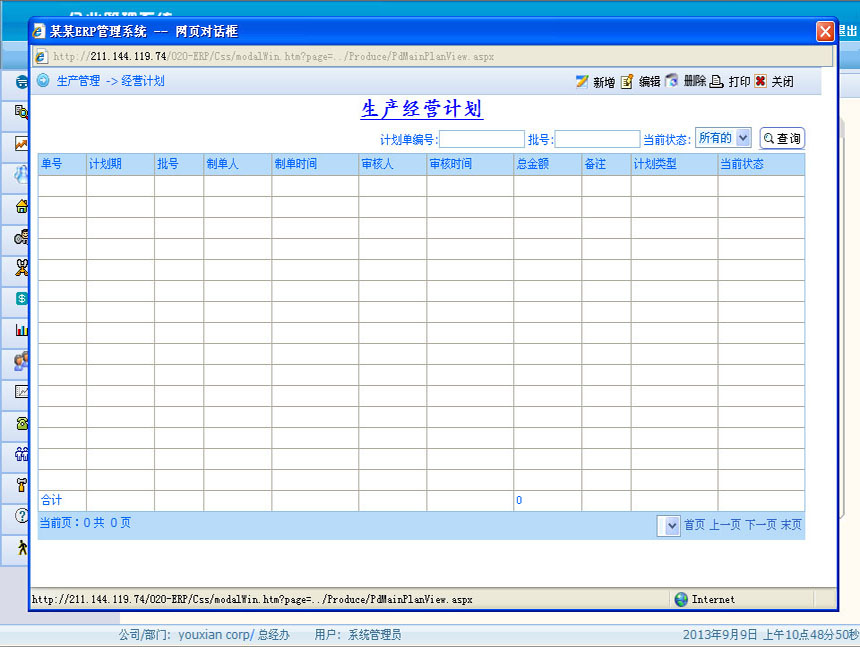This screenshot has width=860, height=647.
Task: Click the 新增 (Add new) toolbar icon
Action: click(582, 82)
